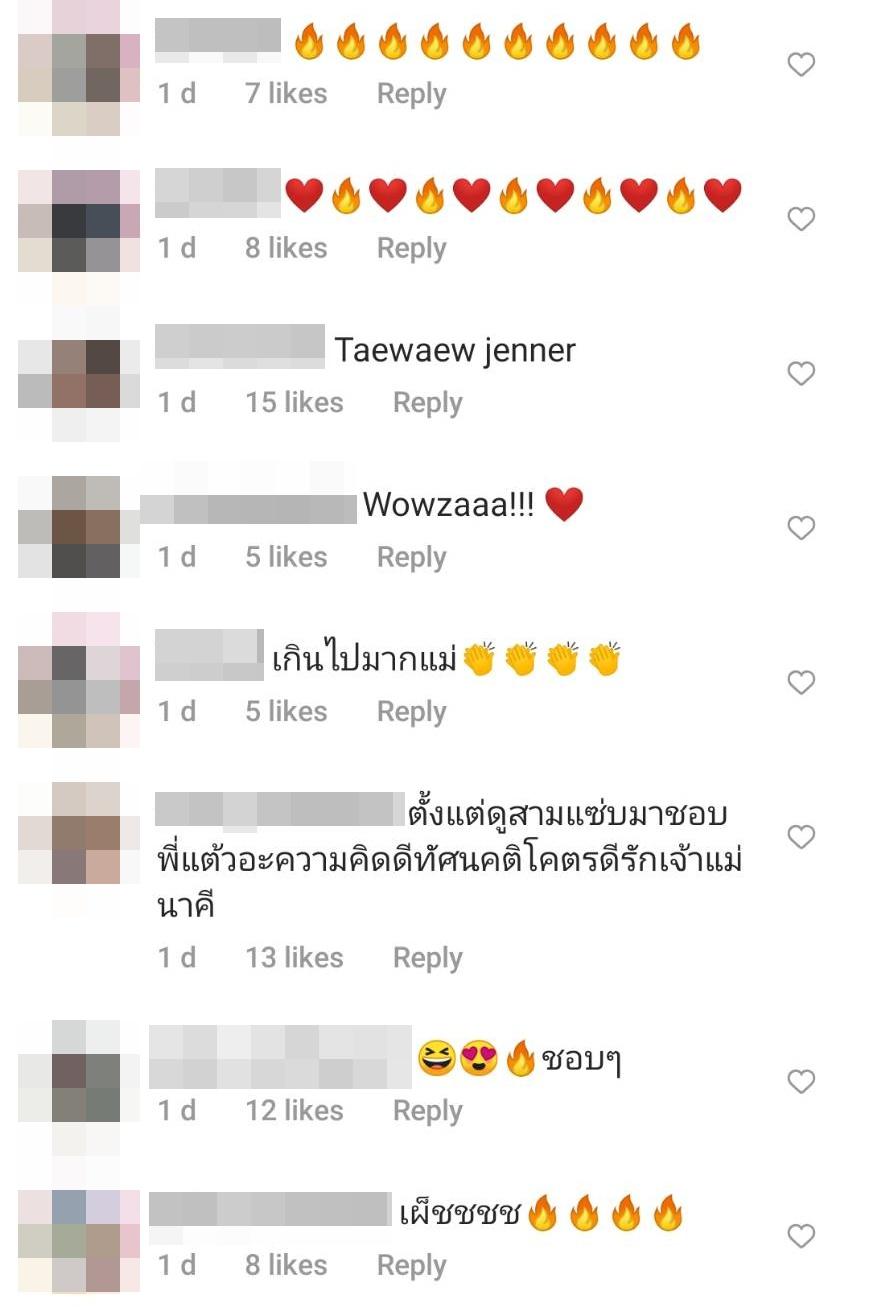Open avatar of 'Taewaew jenner' commenter
This screenshot has height=1307, width=869.
click(79, 373)
